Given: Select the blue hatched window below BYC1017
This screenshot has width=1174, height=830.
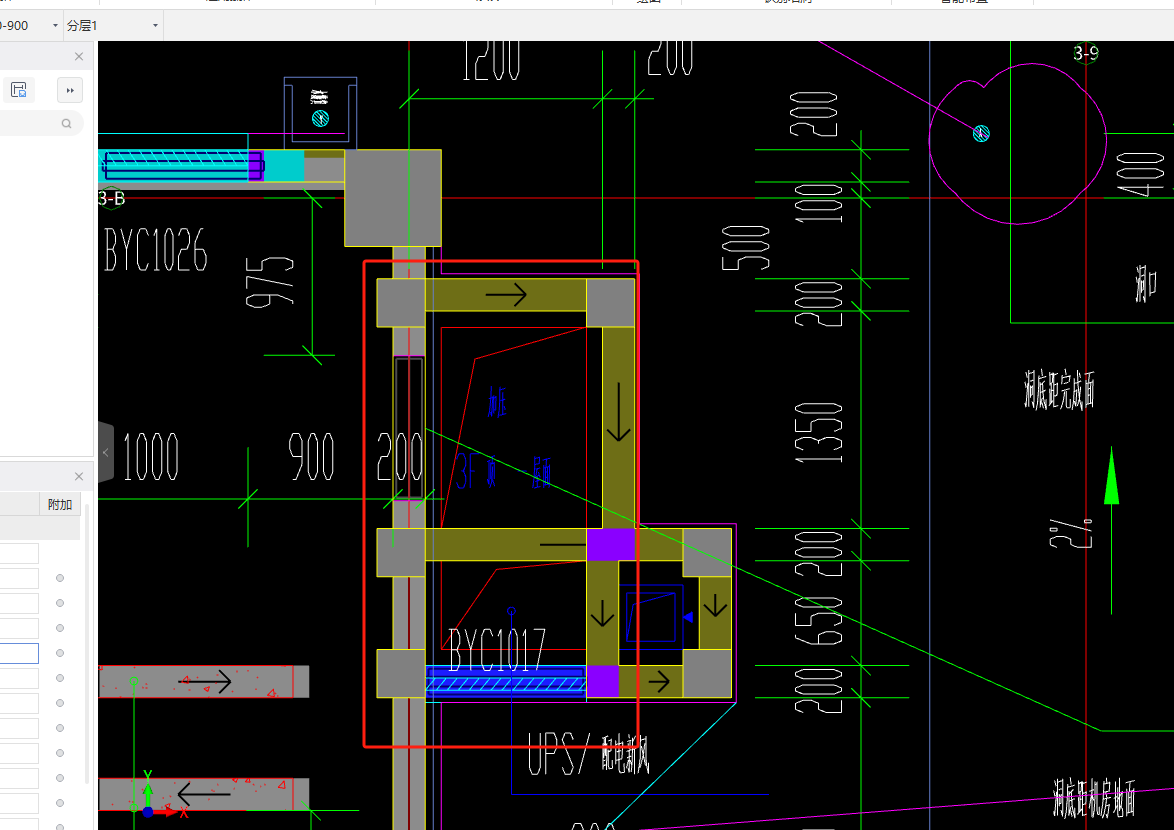Looking at the screenshot, I should [x=505, y=683].
